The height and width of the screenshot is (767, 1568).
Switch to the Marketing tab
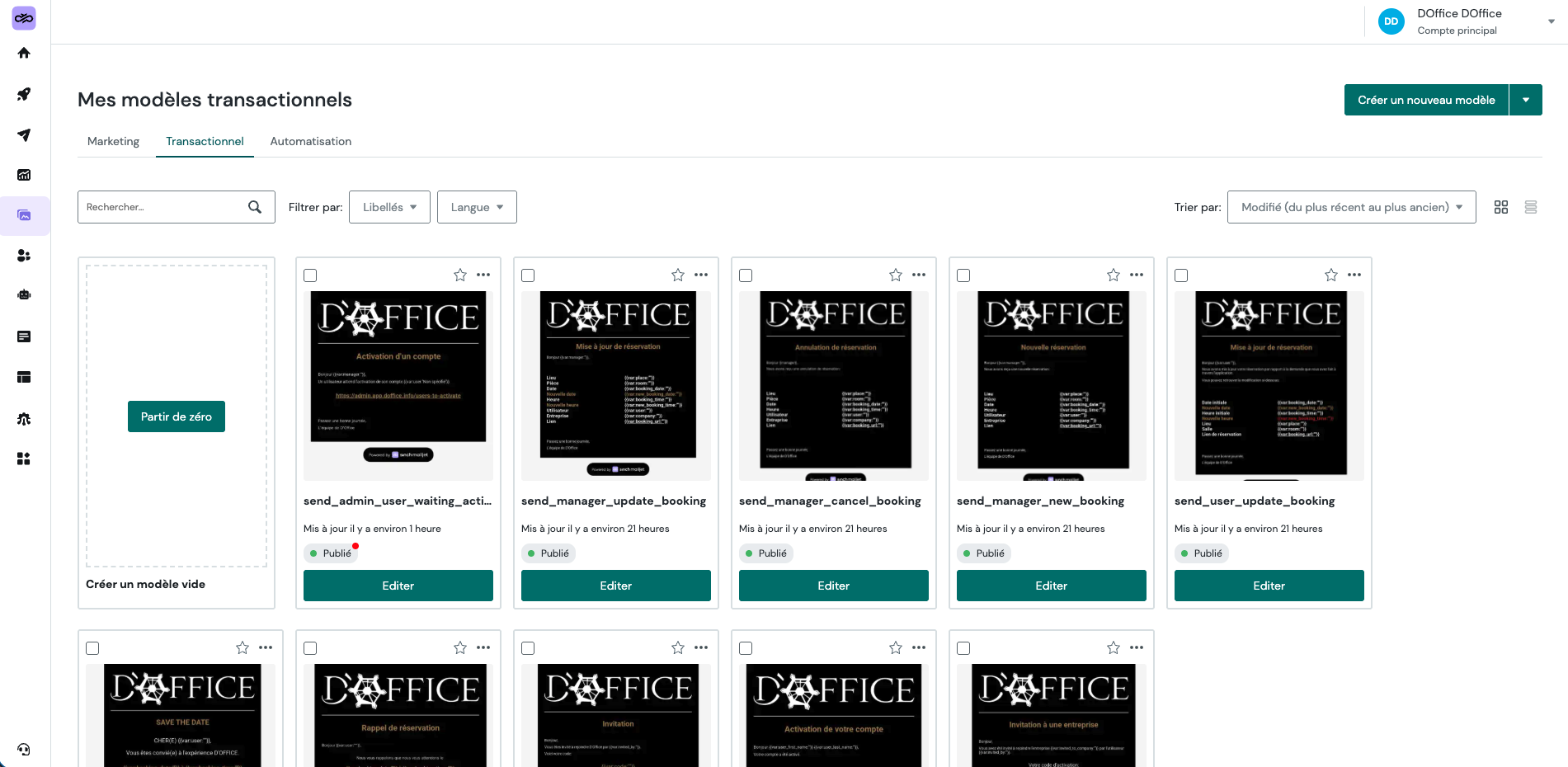(x=113, y=141)
